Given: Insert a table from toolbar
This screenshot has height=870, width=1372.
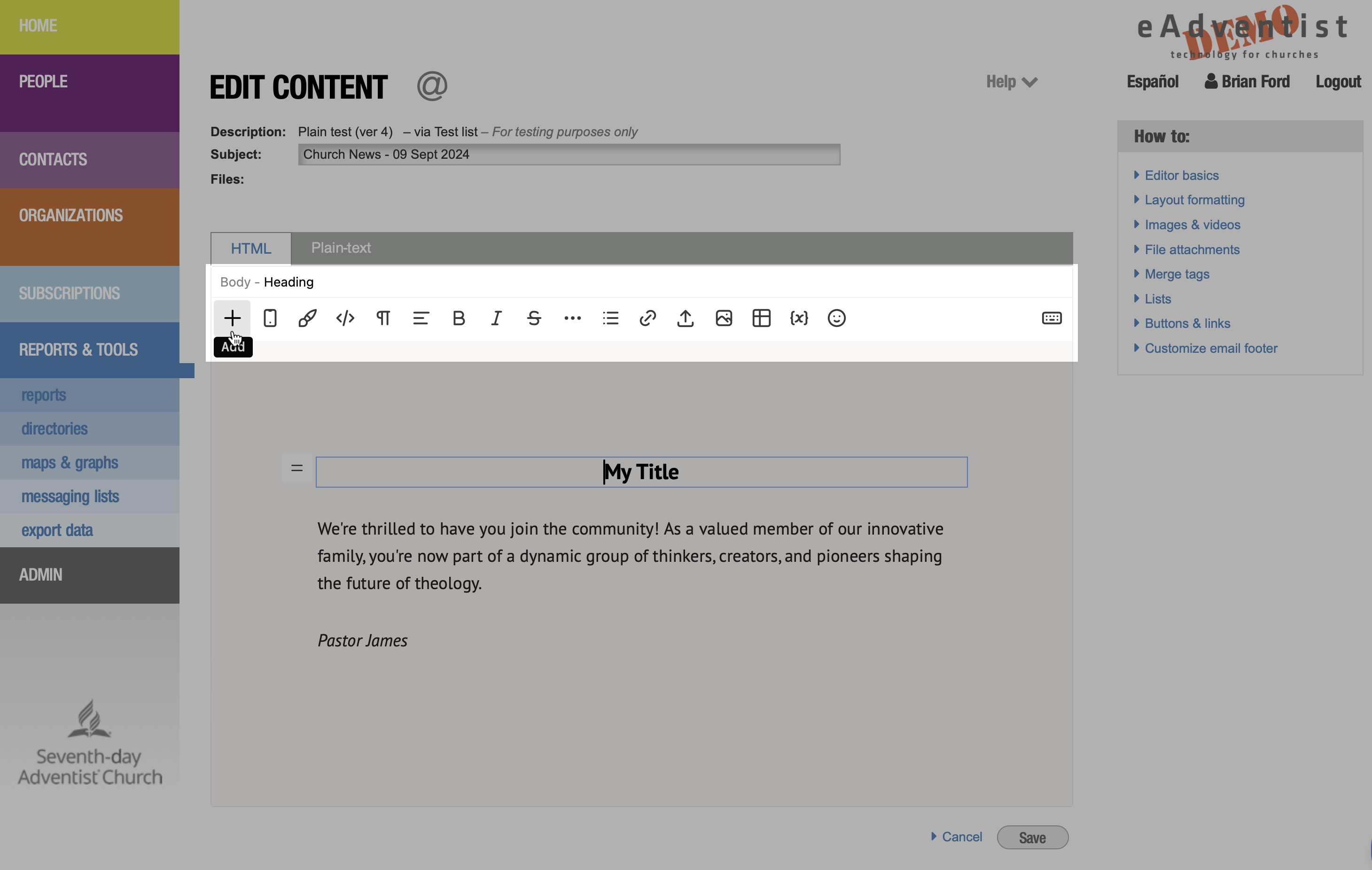Looking at the screenshot, I should click(761, 318).
